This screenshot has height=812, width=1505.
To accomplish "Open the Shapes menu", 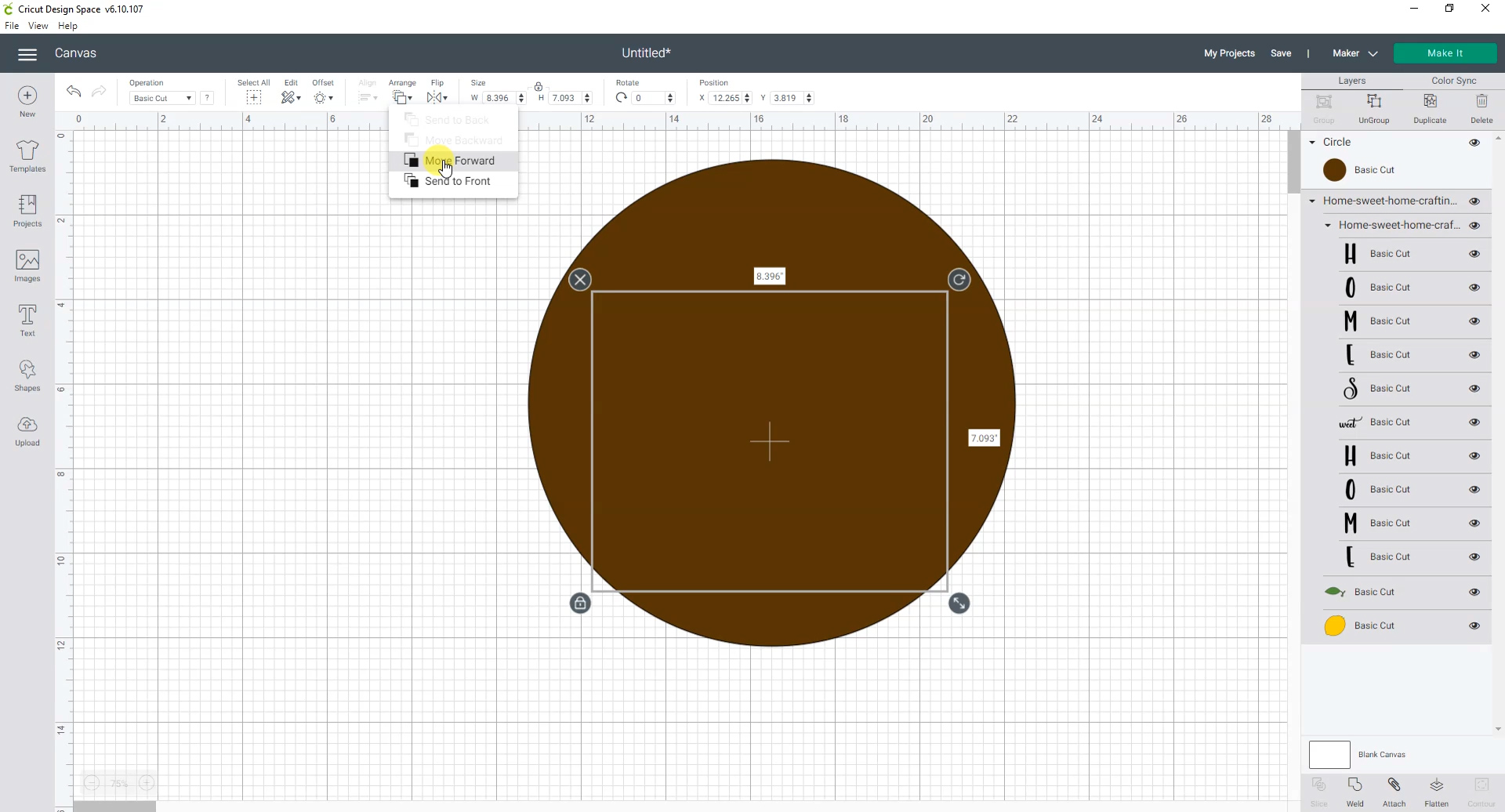I will 27,375.
